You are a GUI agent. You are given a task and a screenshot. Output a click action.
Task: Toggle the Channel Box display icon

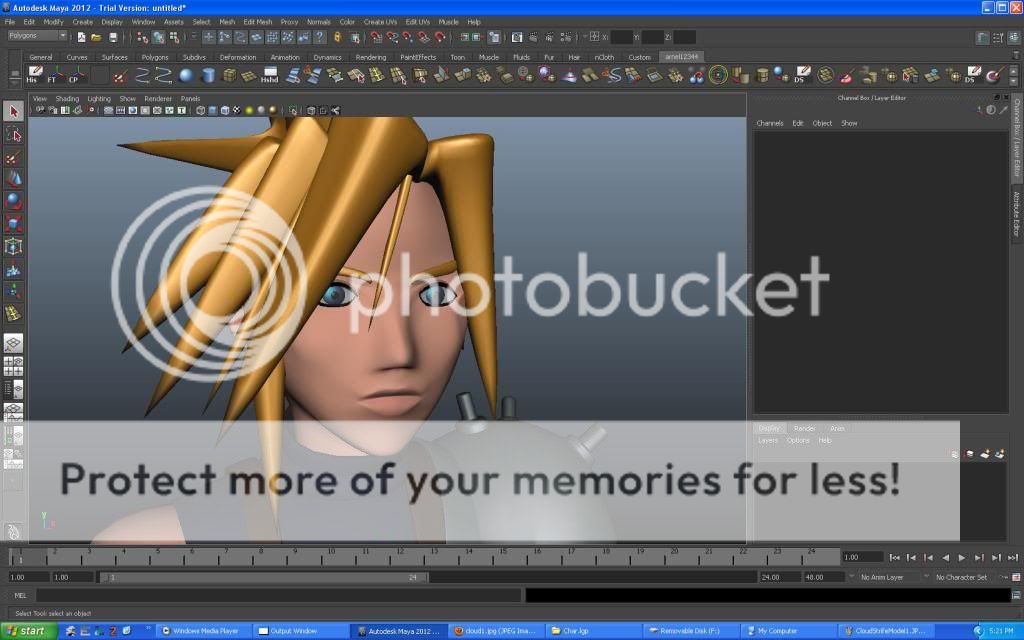[x=1014, y=37]
